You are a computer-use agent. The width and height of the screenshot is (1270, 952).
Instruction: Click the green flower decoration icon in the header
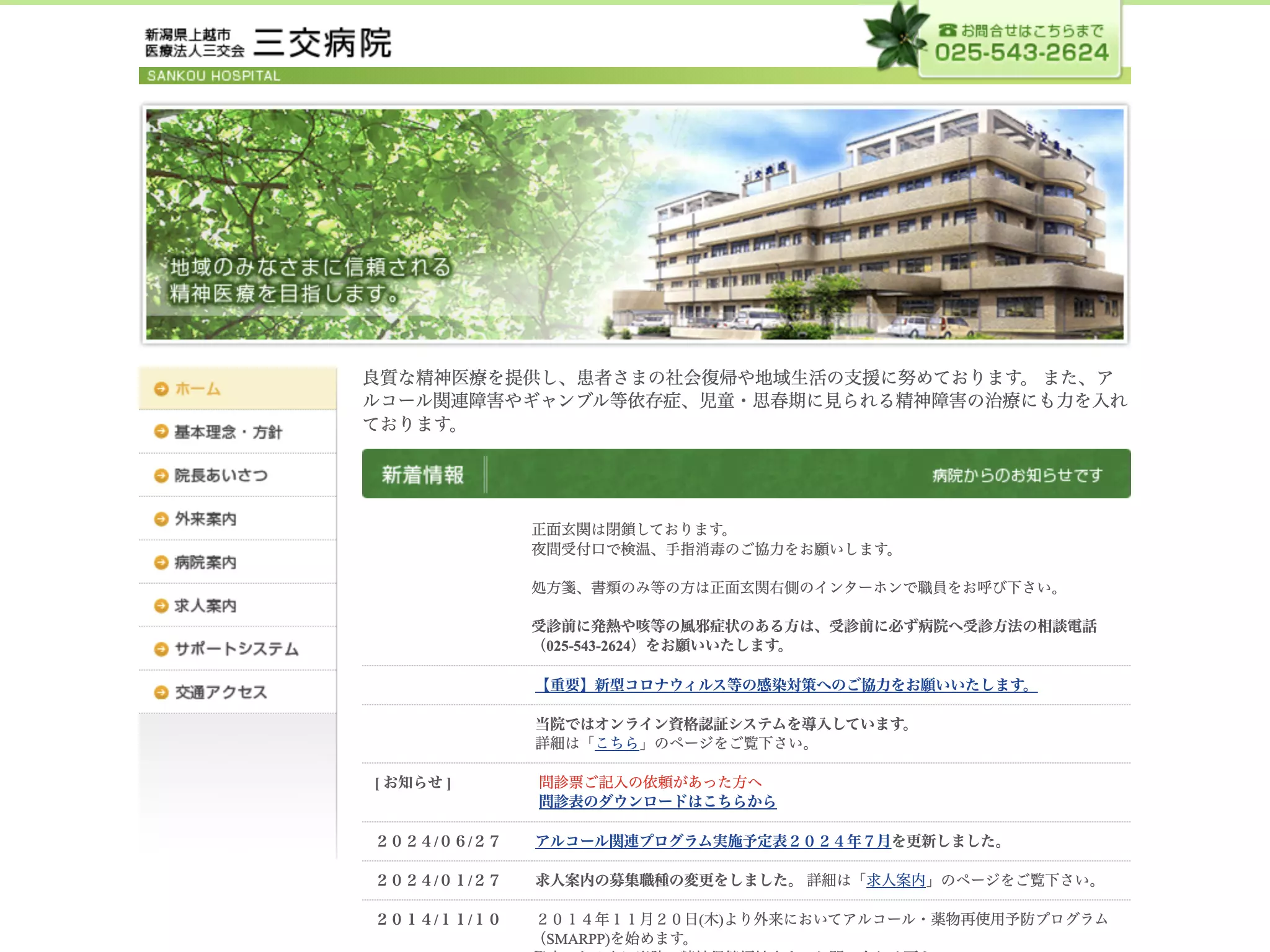pos(896,36)
